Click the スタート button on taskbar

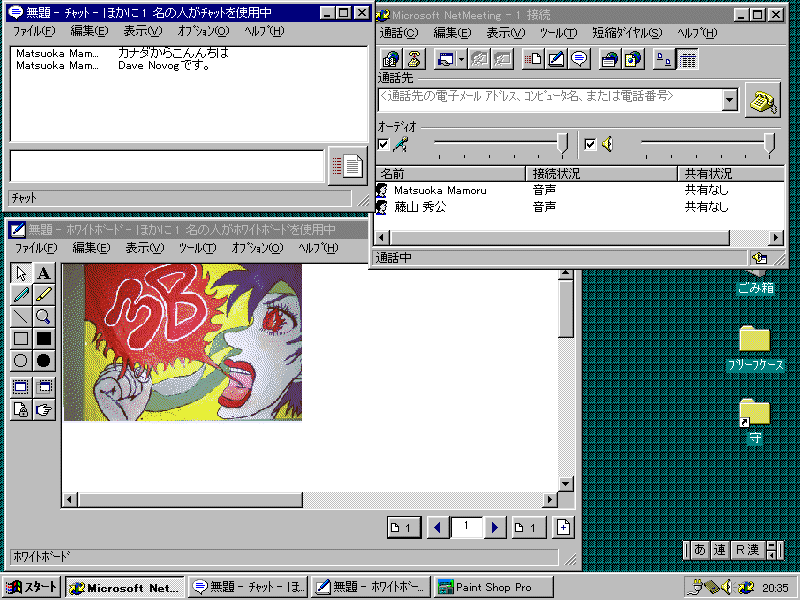[x=33, y=587]
